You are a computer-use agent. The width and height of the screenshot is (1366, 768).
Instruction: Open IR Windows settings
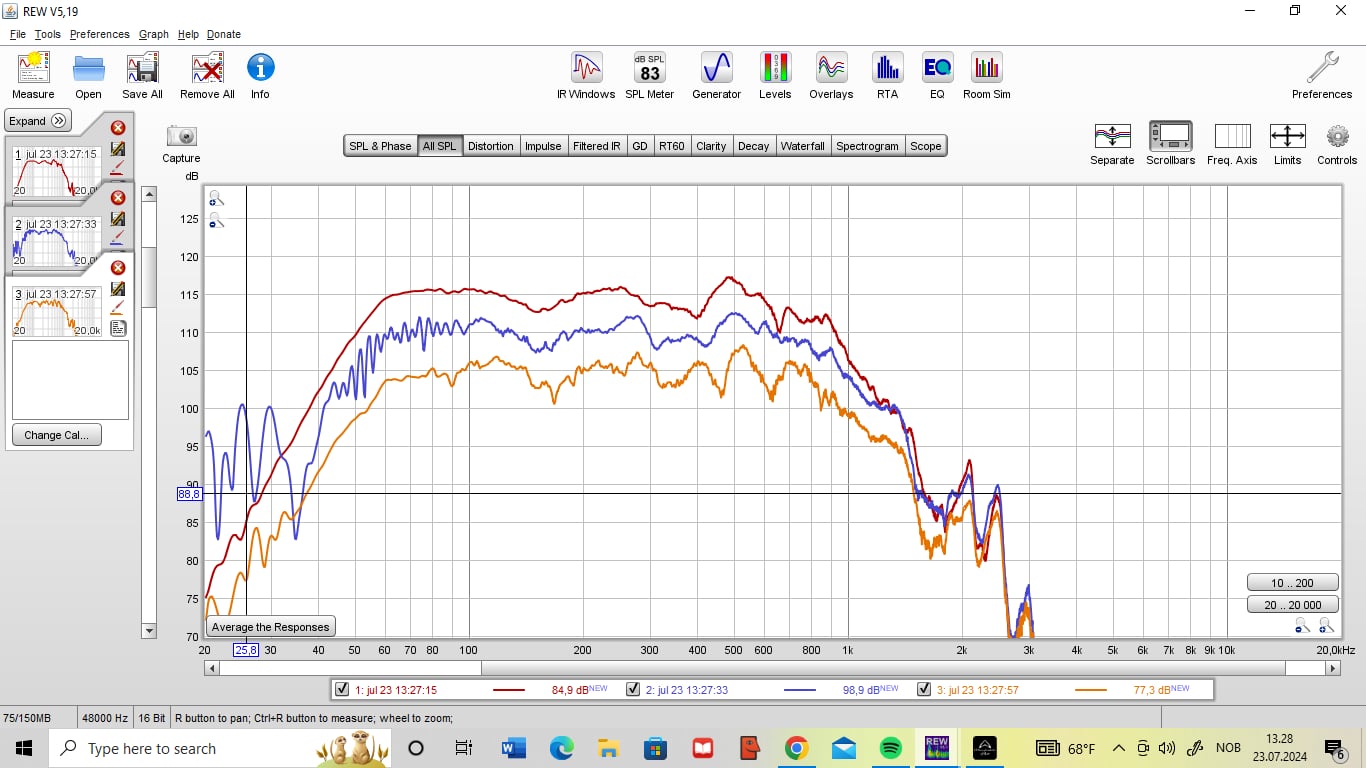[x=586, y=69]
